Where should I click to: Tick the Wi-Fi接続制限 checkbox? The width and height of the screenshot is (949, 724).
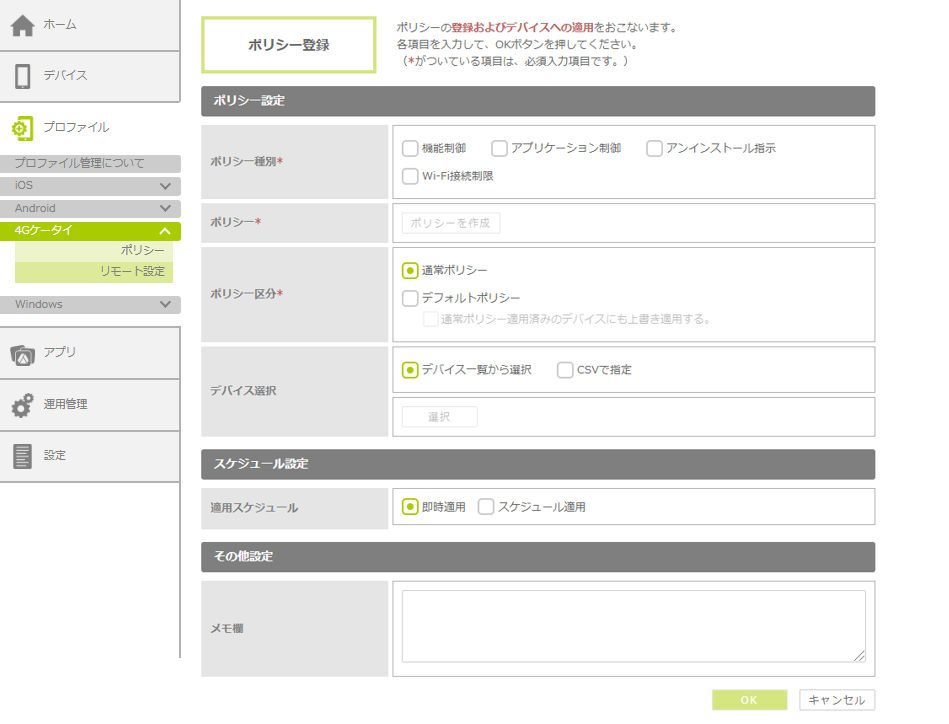(410, 177)
